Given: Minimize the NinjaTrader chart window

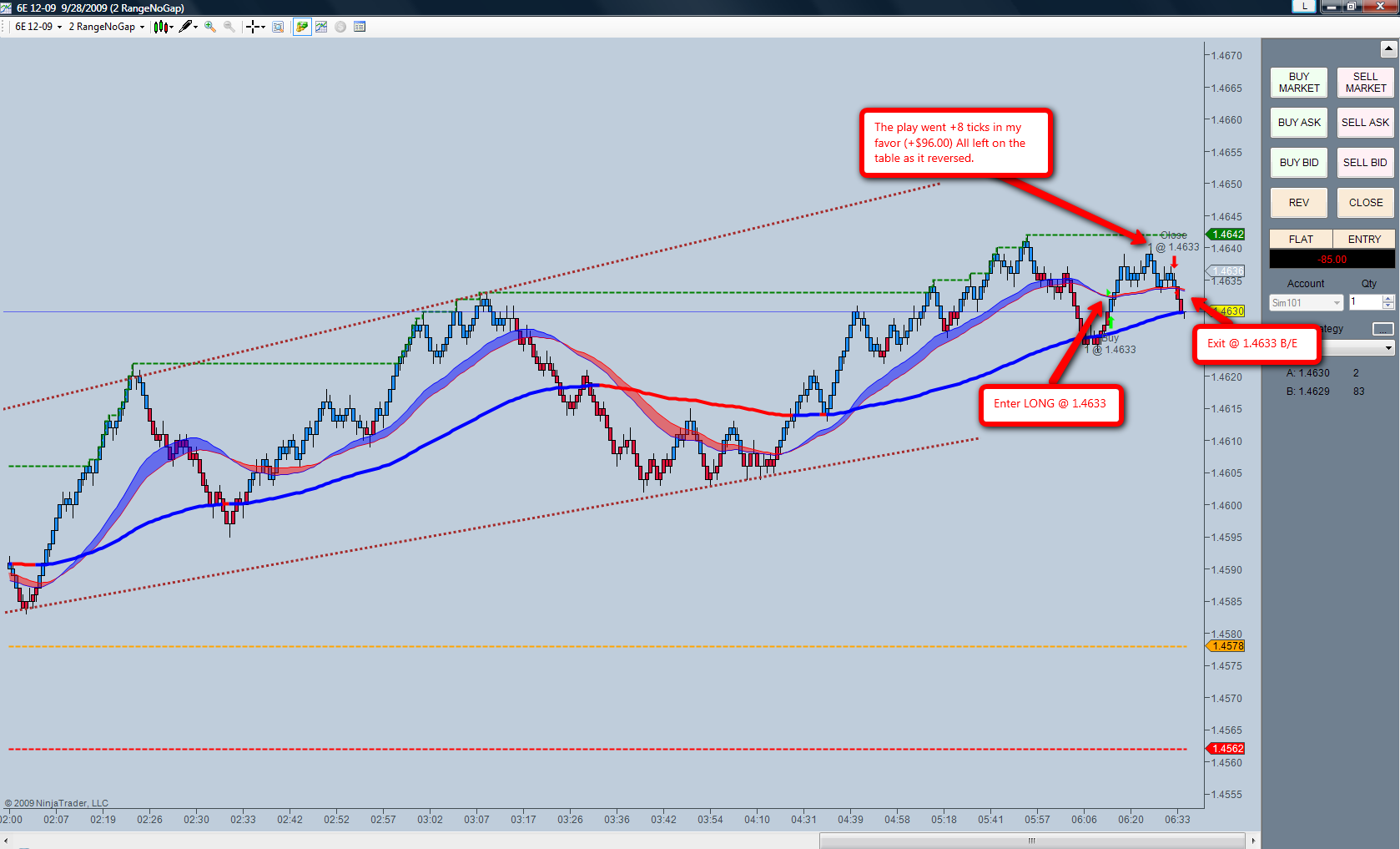Looking at the screenshot, I should click(1331, 7).
